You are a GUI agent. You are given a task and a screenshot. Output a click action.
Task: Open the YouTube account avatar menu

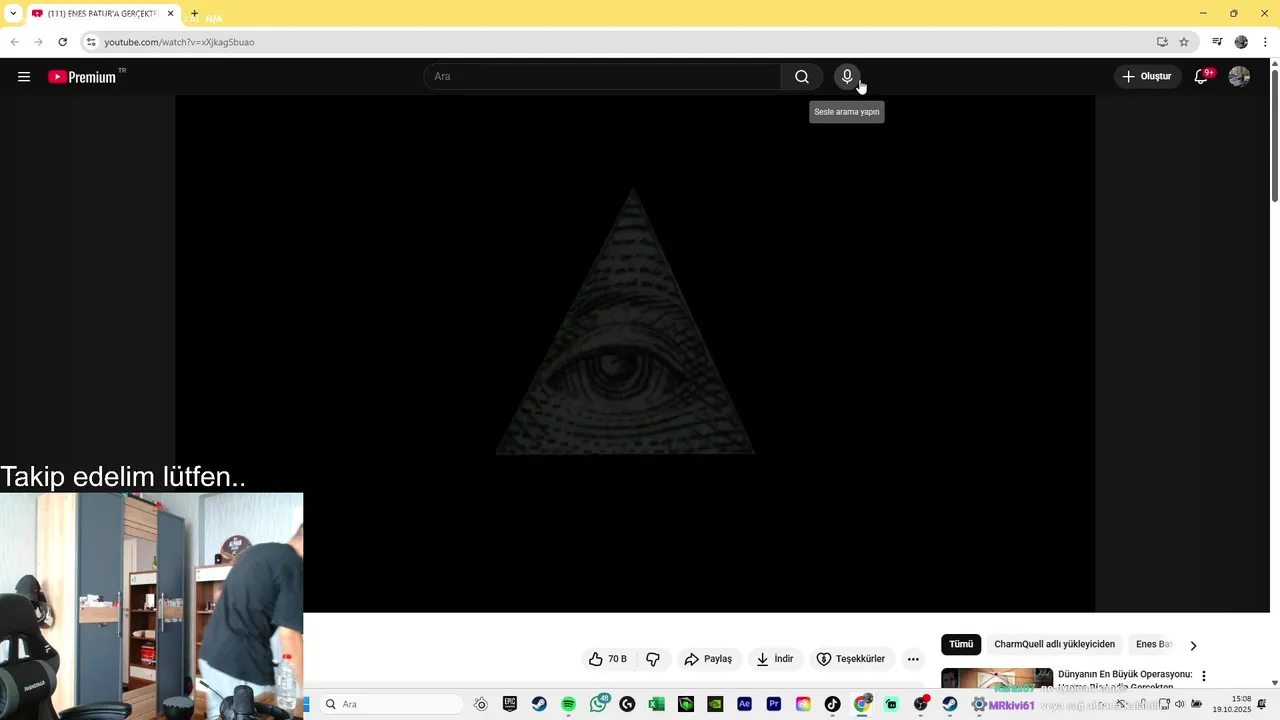pyautogui.click(x=1239, y=77)
